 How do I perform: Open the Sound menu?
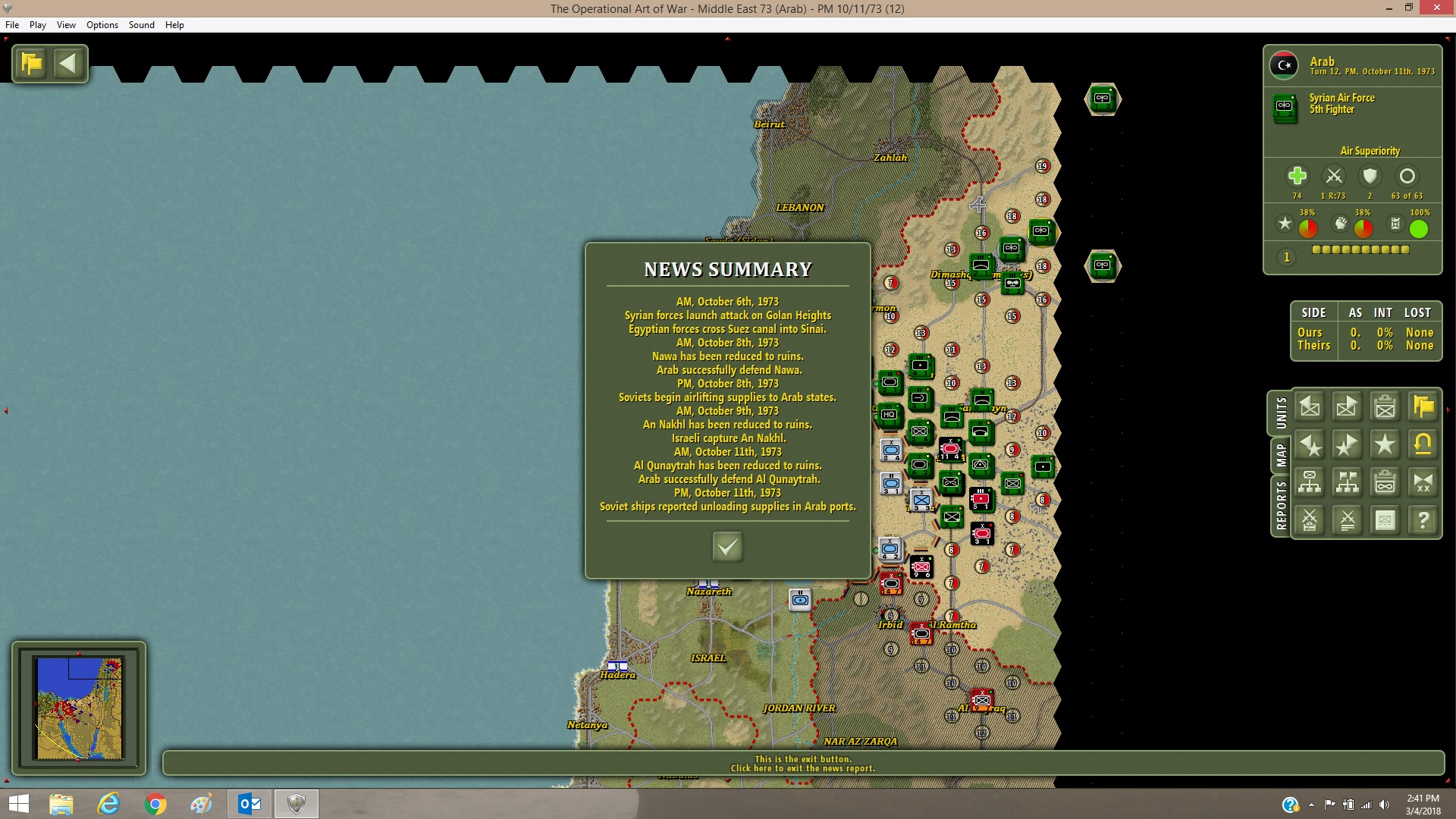tap(142, 25)
